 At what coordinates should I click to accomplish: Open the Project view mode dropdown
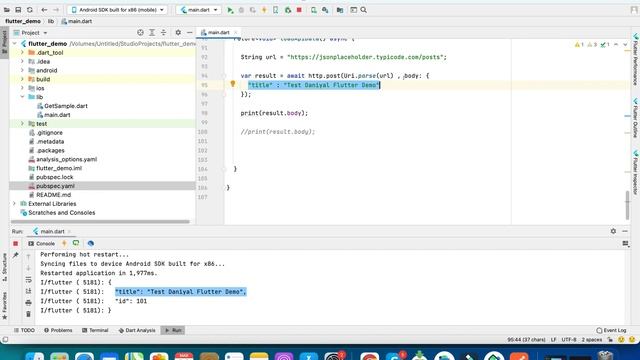click(x=31, y=33)
